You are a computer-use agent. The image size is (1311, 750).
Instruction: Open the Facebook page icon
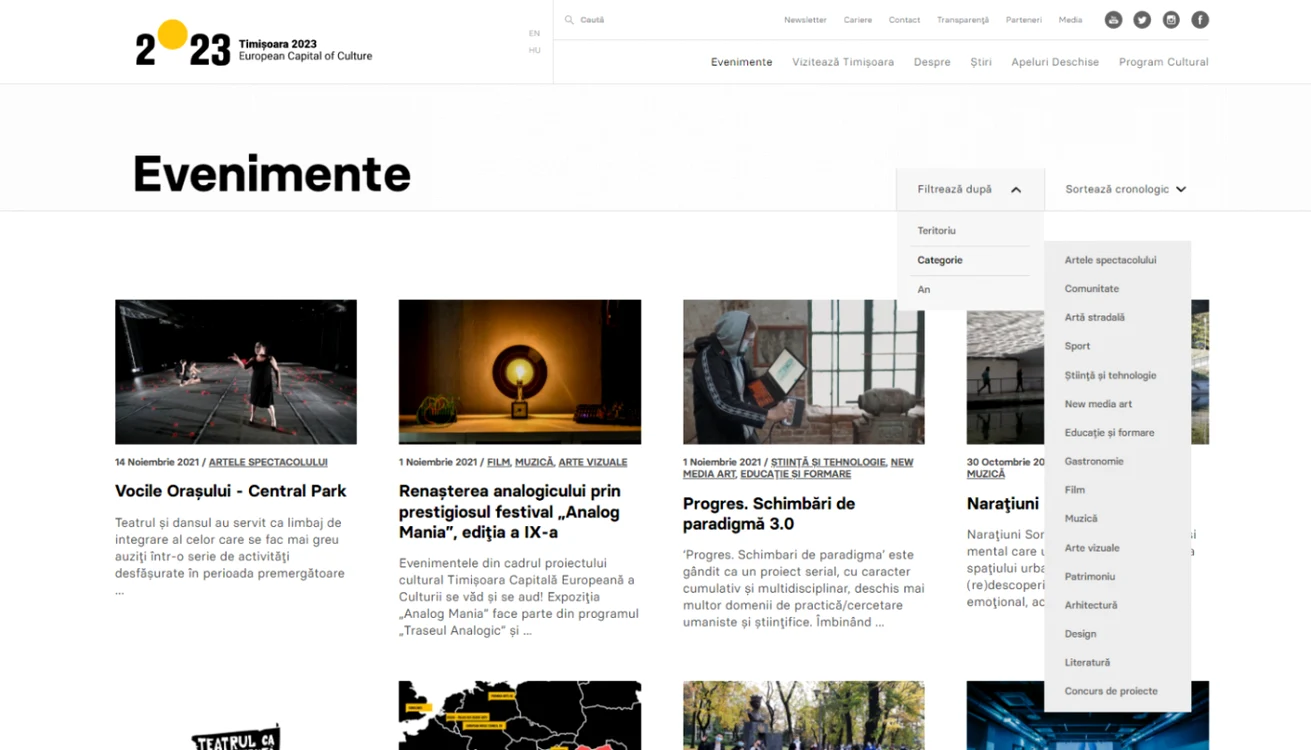point(1200,20)
